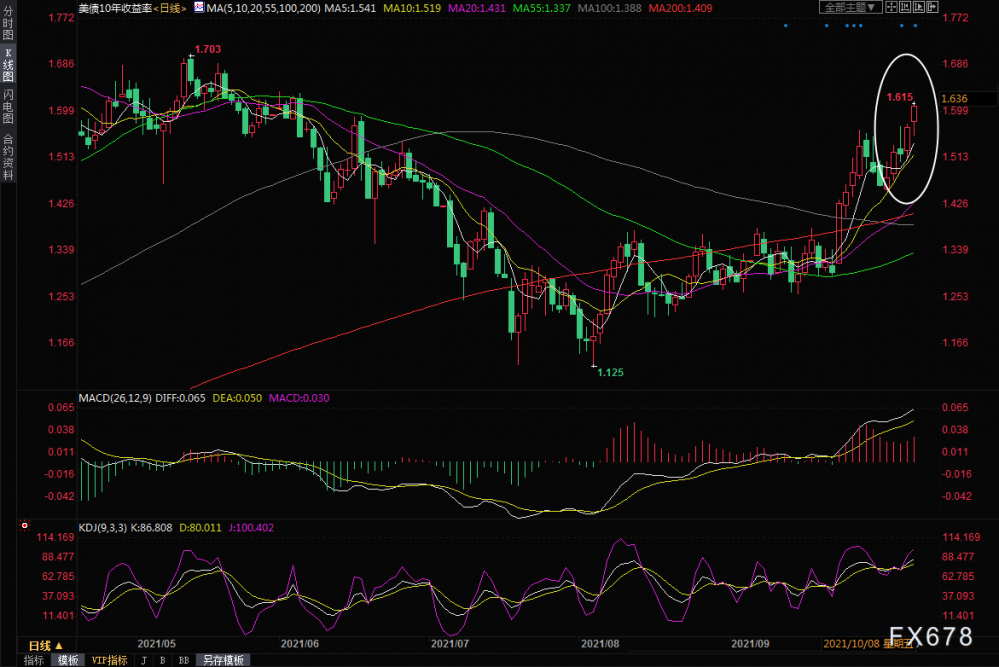The height and width of the screenshot is (667, 999).
Task: Click the DEA:0.050 value
Action: [x=237, y=398]
